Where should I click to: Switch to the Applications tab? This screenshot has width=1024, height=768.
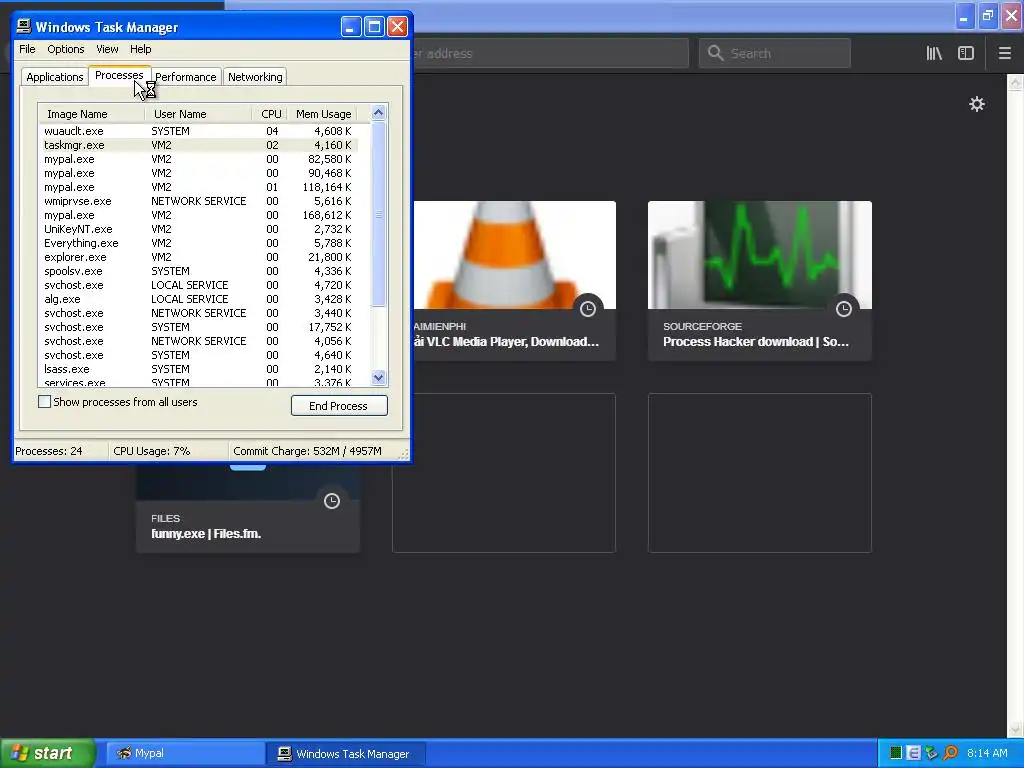tap(55, 77)
